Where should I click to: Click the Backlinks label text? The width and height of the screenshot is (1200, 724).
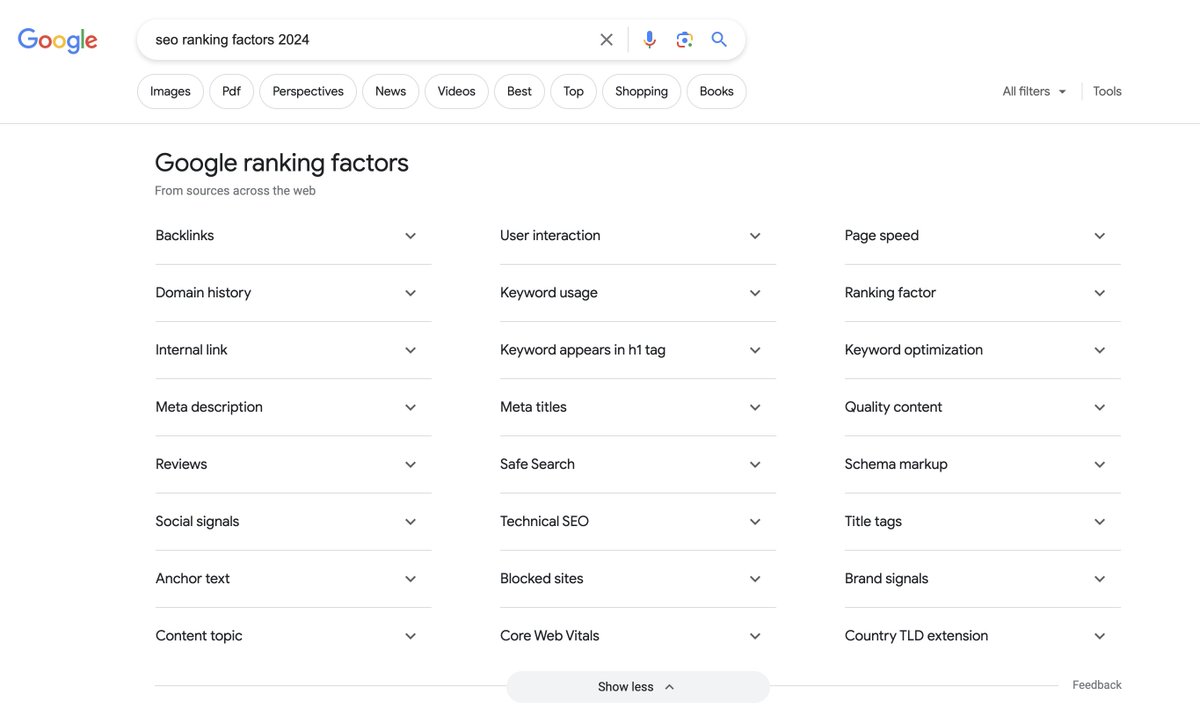185,236
